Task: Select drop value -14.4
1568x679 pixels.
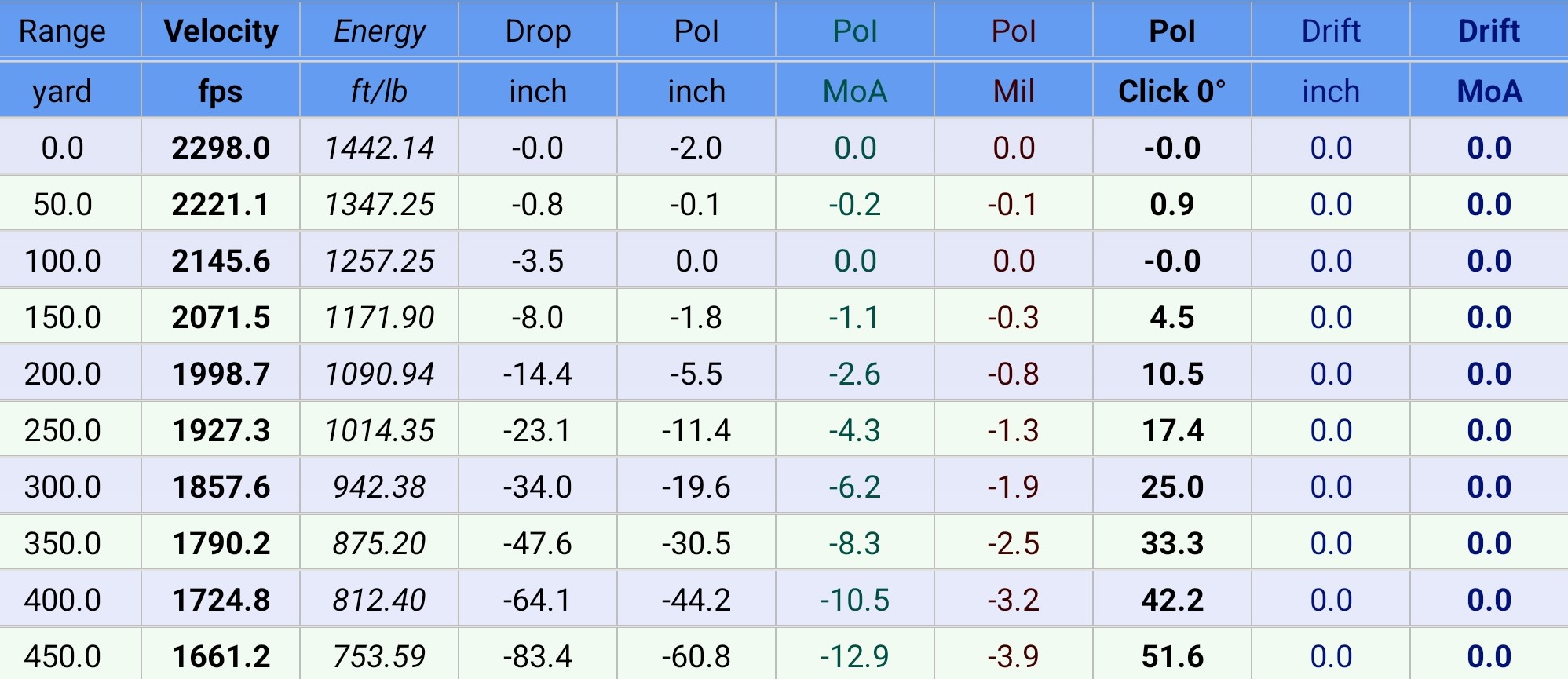Action: pyautogui.click(x=538, y=374)
